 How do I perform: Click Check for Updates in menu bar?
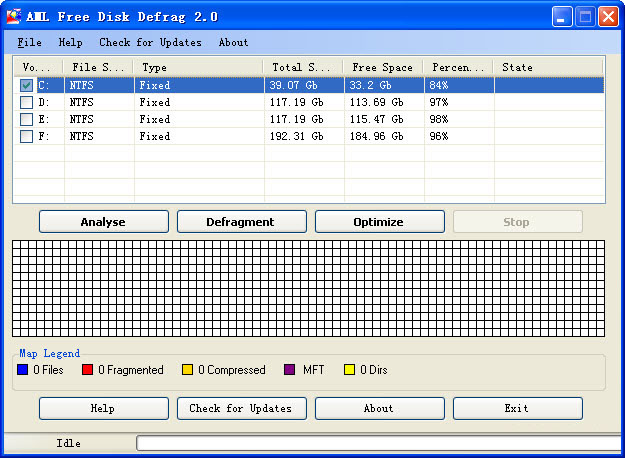pos(150,43)
